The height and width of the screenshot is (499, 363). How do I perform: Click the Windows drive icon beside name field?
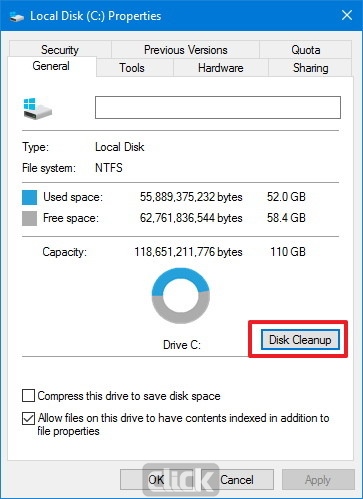point(38,108)
